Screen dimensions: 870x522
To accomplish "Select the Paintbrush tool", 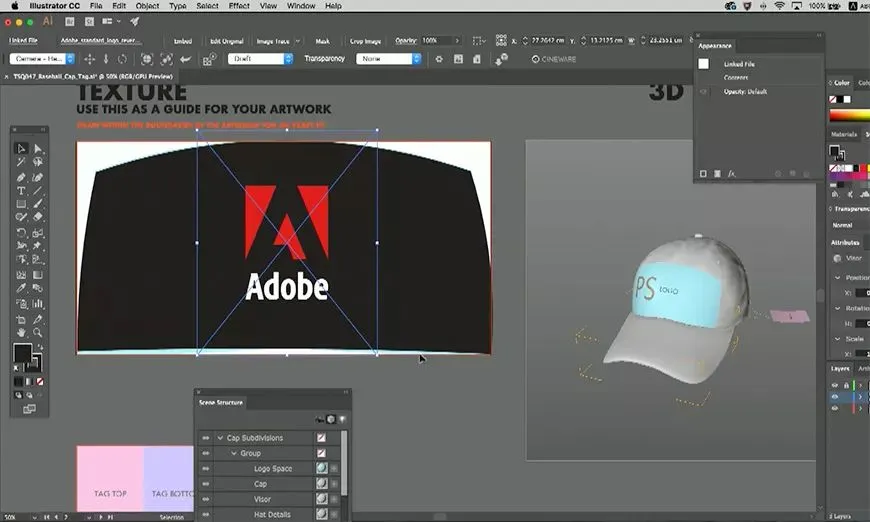I will coord(38,204).
